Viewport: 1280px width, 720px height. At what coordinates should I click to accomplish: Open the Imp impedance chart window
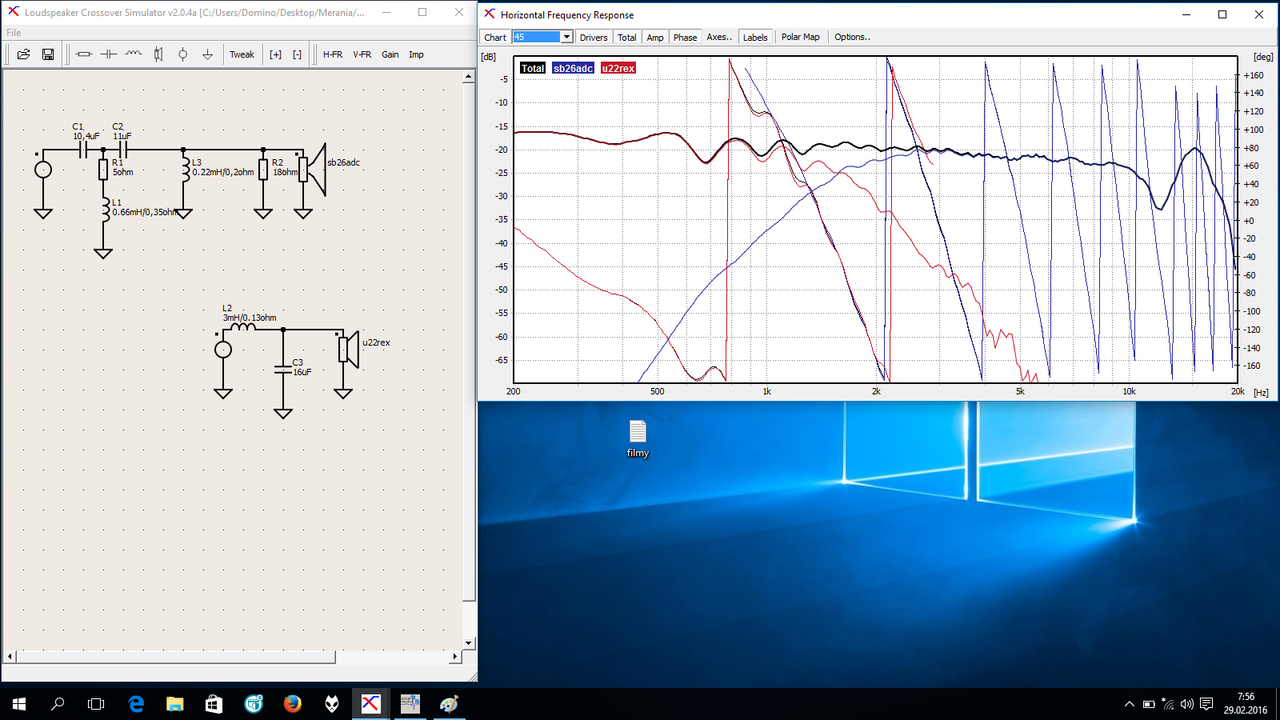pyautogui.click(x=416, y=54)
